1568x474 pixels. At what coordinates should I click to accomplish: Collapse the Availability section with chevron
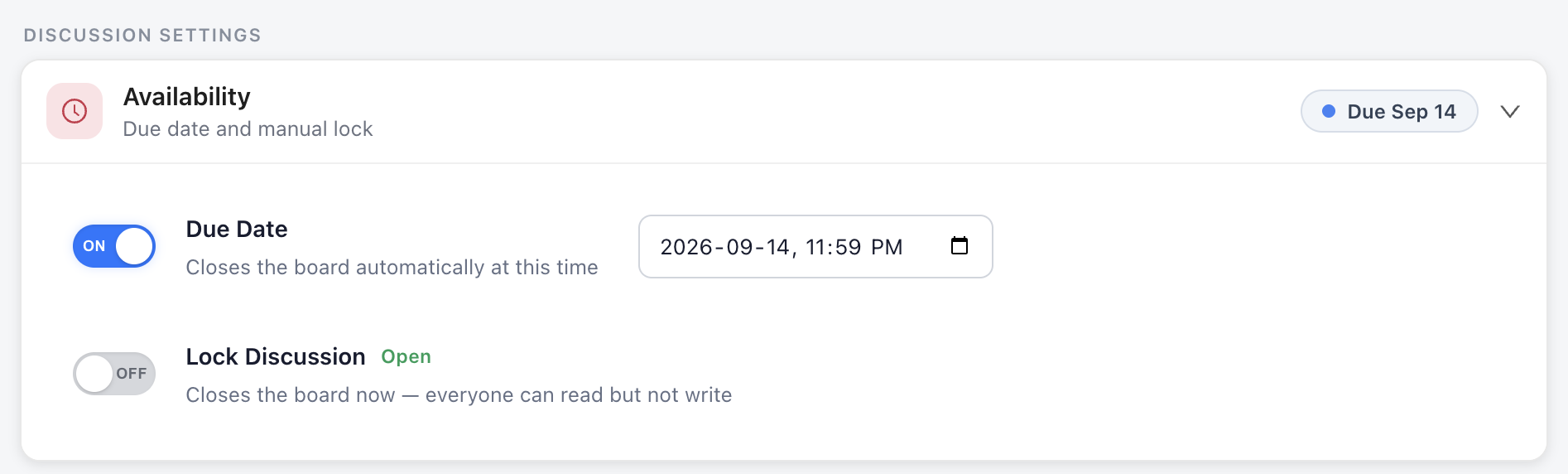1510,111
